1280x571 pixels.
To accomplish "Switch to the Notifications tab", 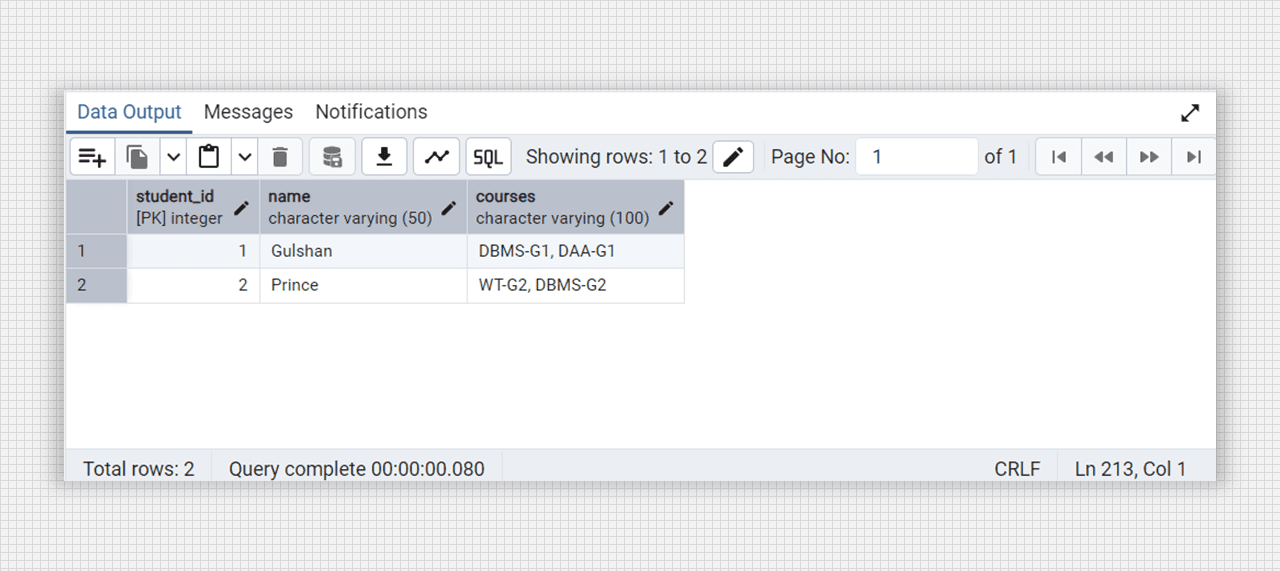I will (x=371, y=112).
